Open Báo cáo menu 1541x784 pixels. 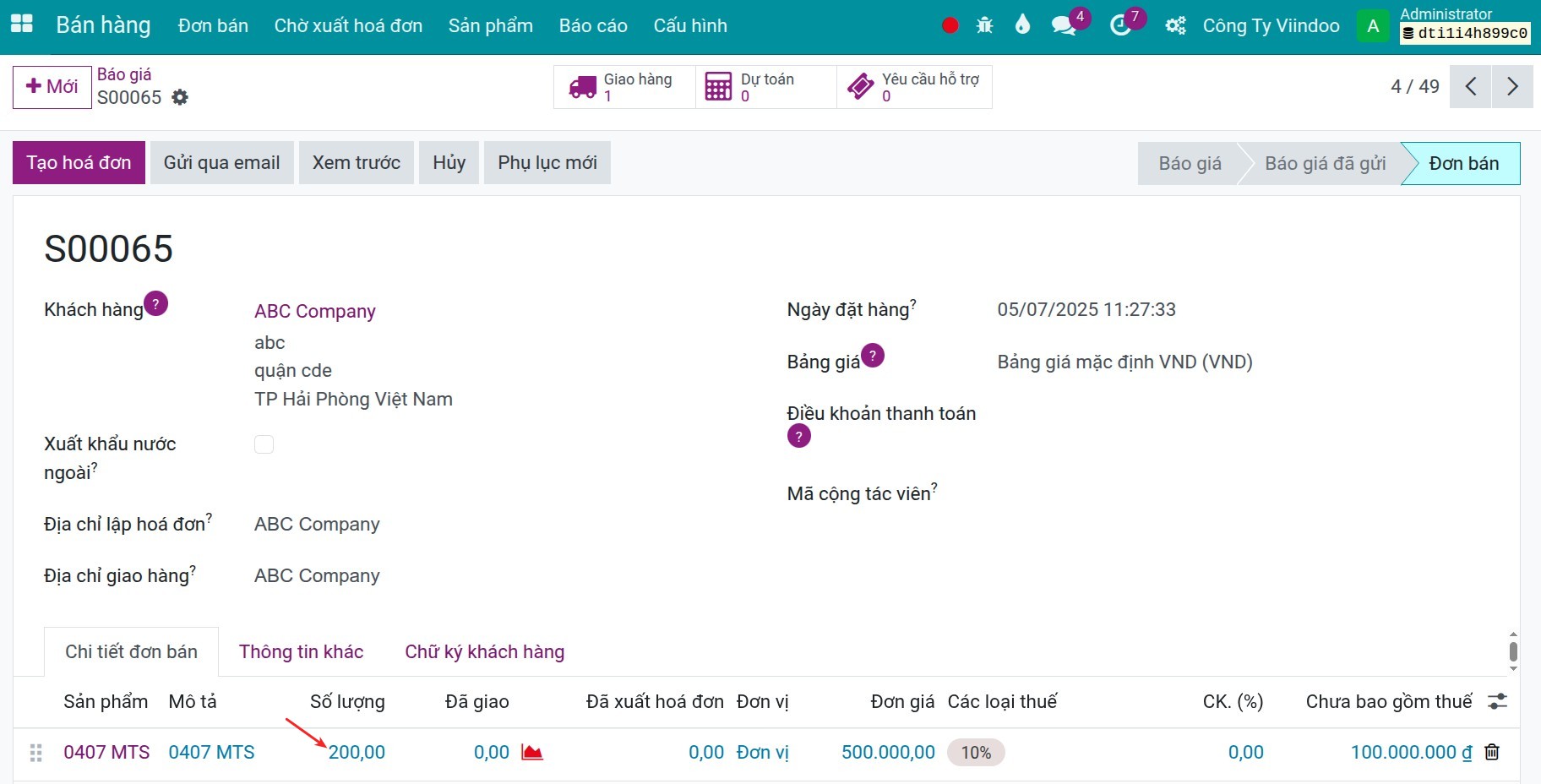pos(593,25)
